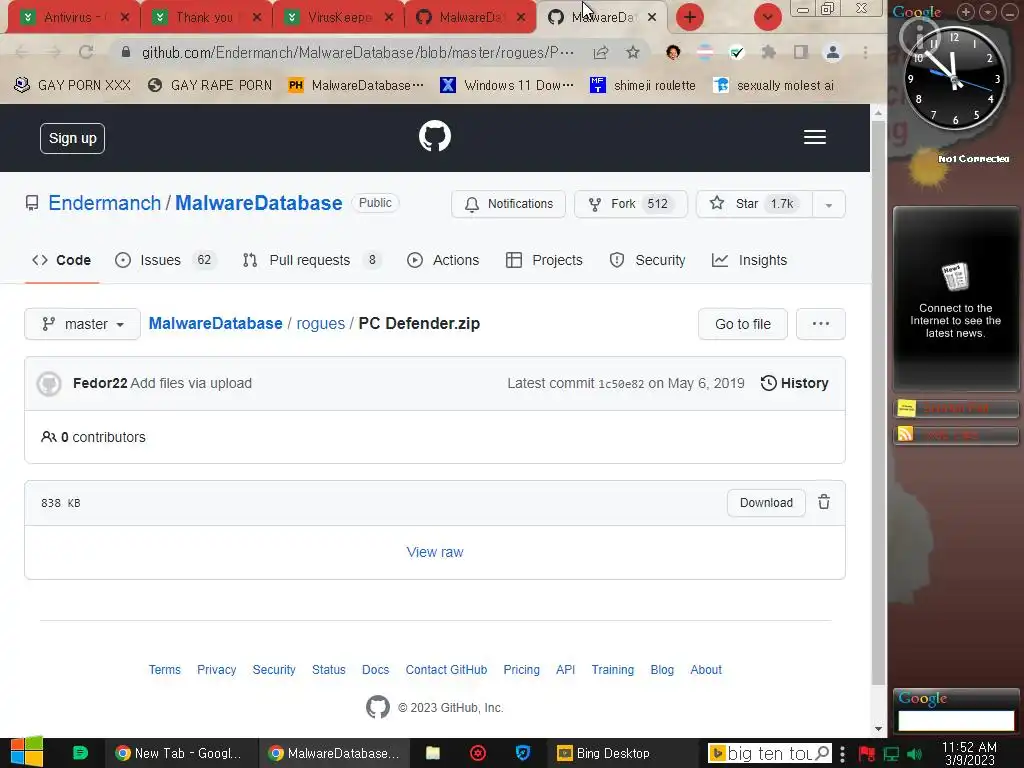Click Go to file button
Screen dimensions: 1024x768
pyautogui.click(x=743, y=324)
